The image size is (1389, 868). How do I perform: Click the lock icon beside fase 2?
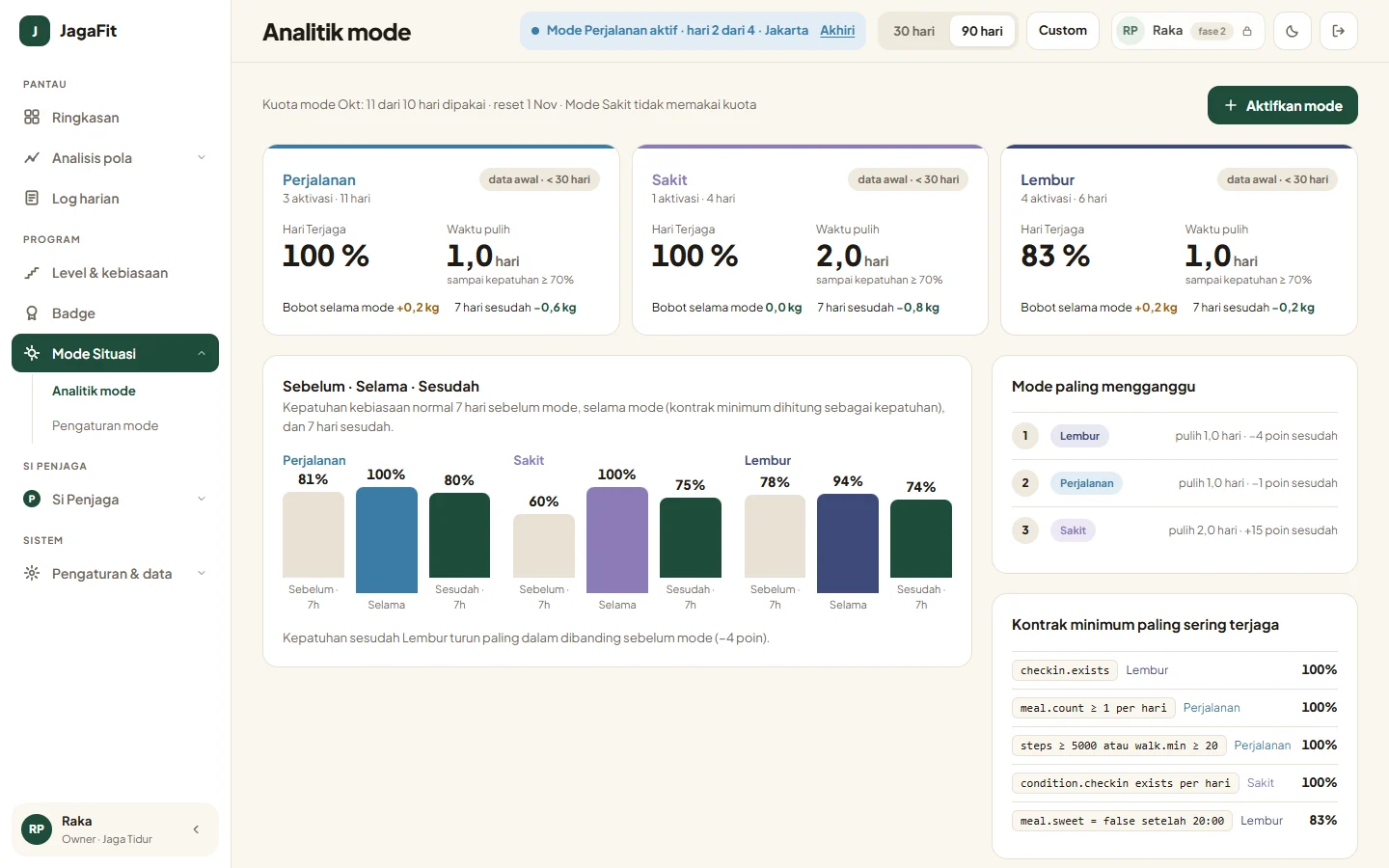tap(1247, 31)
